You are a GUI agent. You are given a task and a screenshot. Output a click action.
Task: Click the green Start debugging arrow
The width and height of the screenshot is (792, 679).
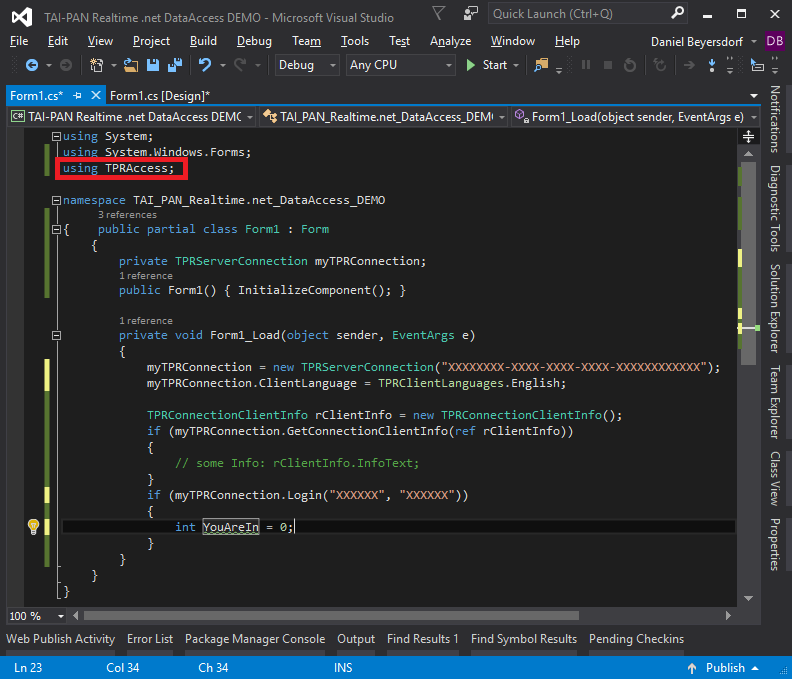pyautogui.click(x=471, y=65)
